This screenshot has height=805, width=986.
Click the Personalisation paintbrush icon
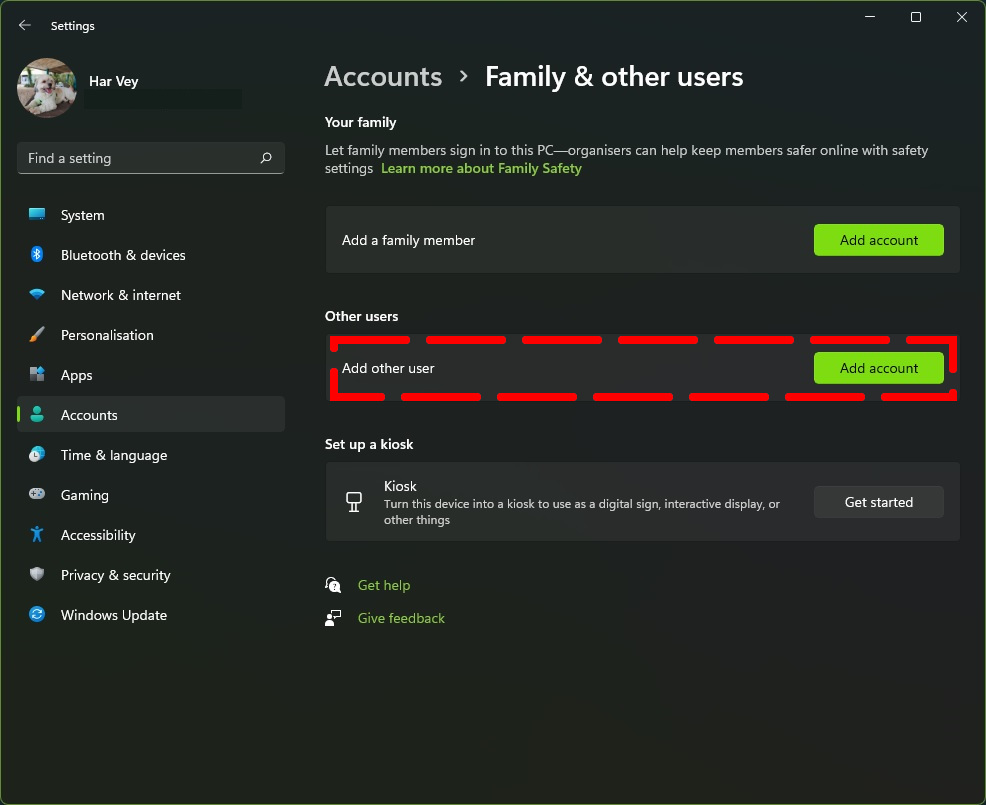point(37,335)
